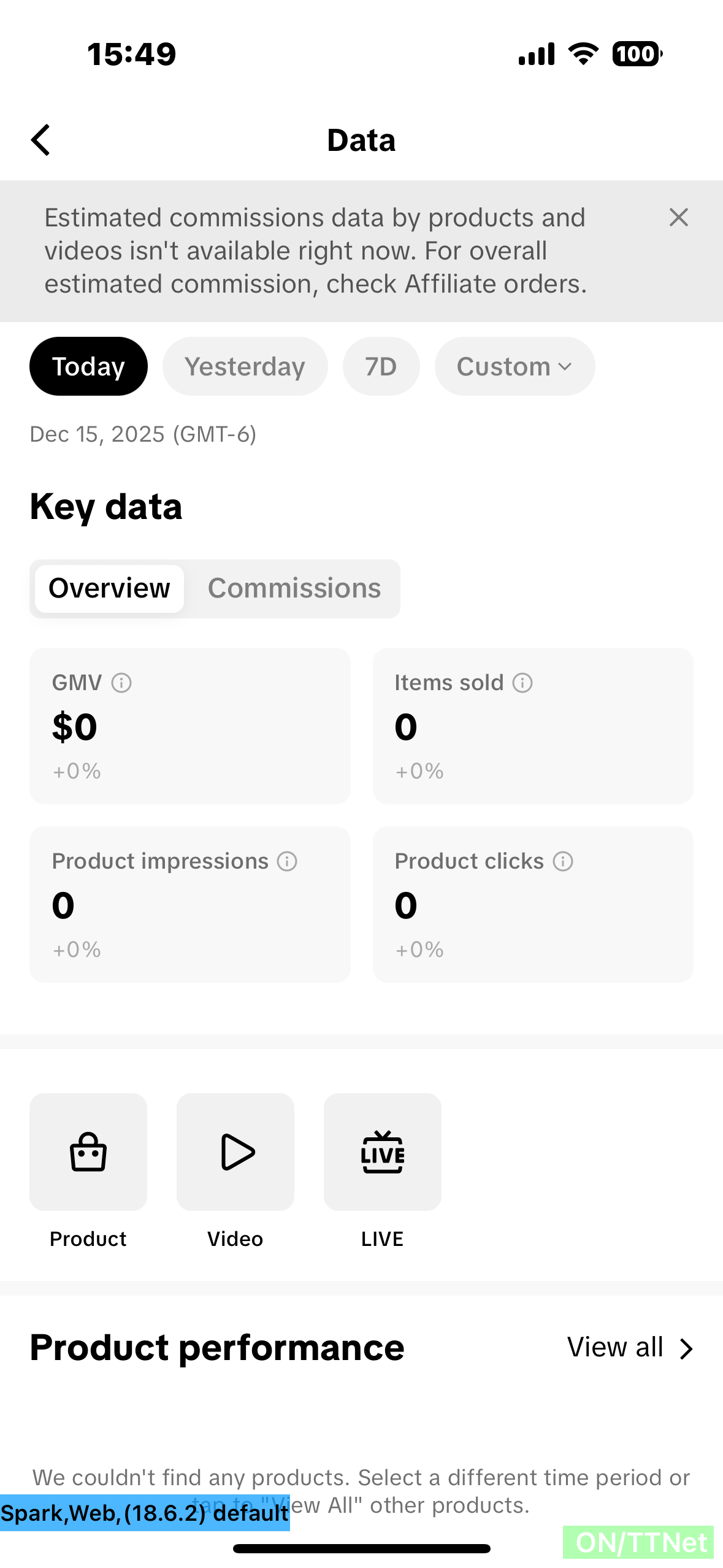The height and width of the screenshot is (1568, 723).
Task: Open the LIVE TV icon
Action: [x=383, y=1151]
